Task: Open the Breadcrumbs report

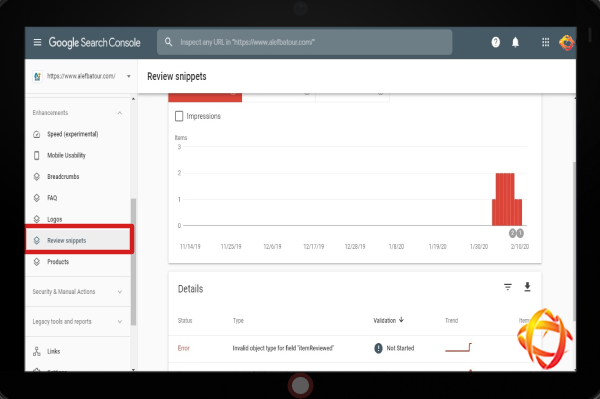Action: click(63, 177)
